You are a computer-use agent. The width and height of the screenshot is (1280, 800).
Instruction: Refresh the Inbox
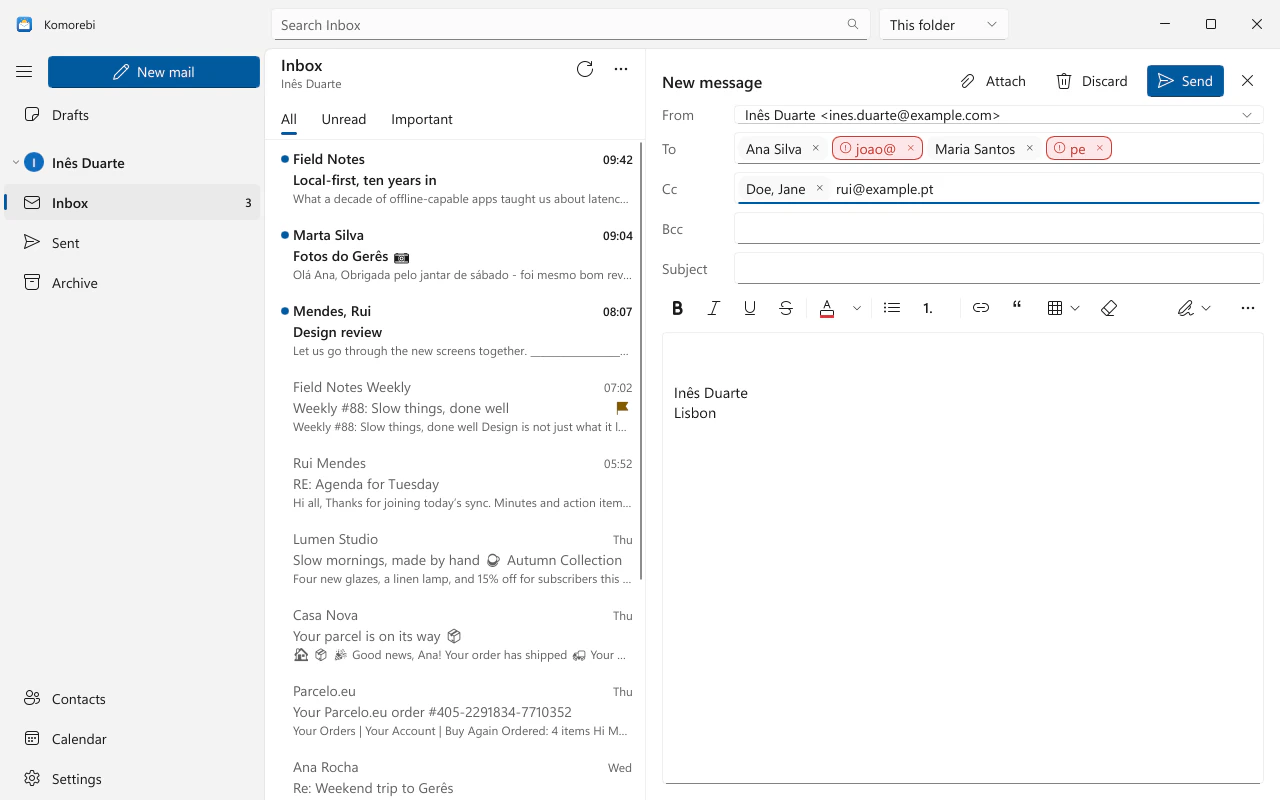pos(585,69)
